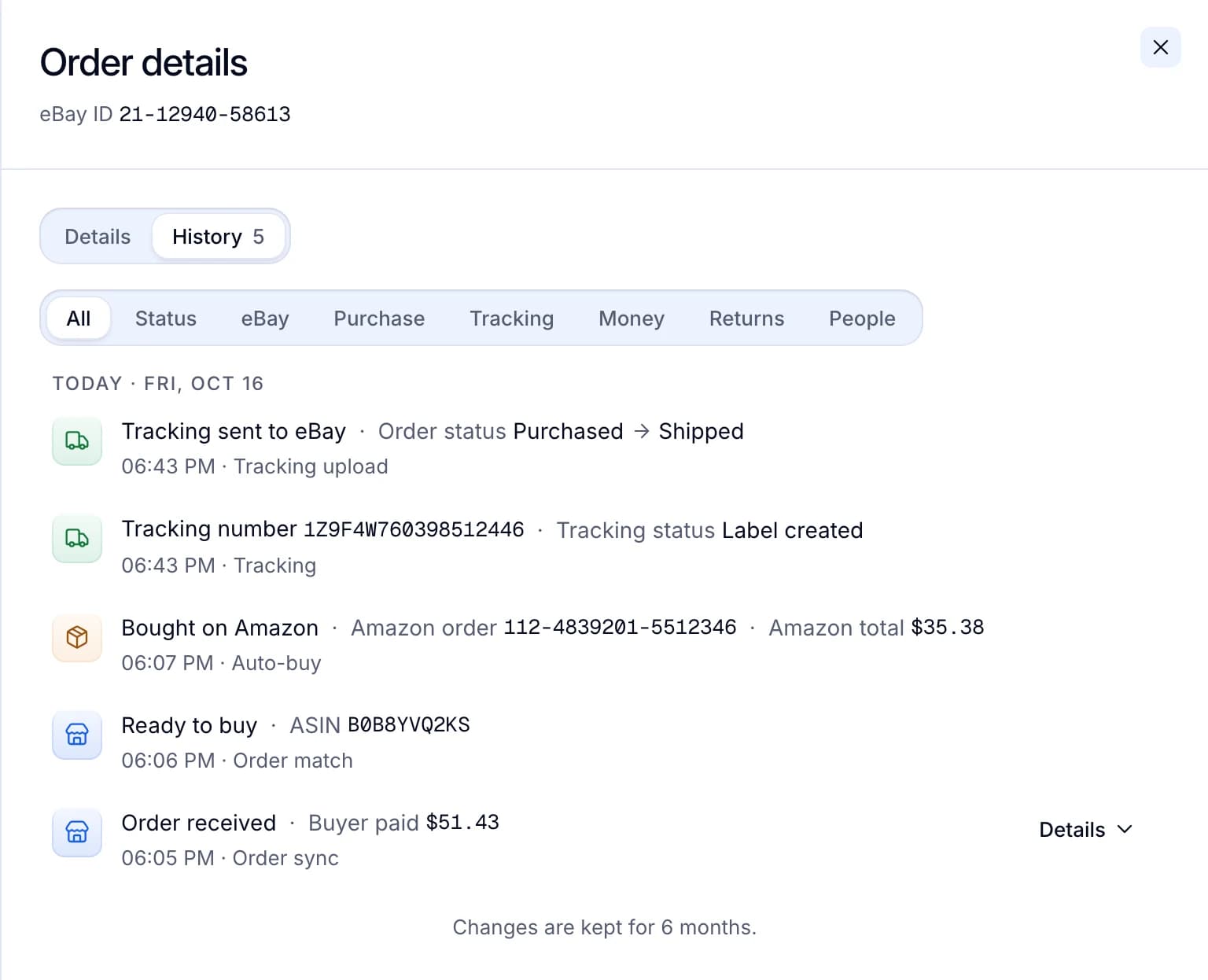Screen dimensions: 1208x980
Task: Click Buyer paid $51.43
Action: 403,823
